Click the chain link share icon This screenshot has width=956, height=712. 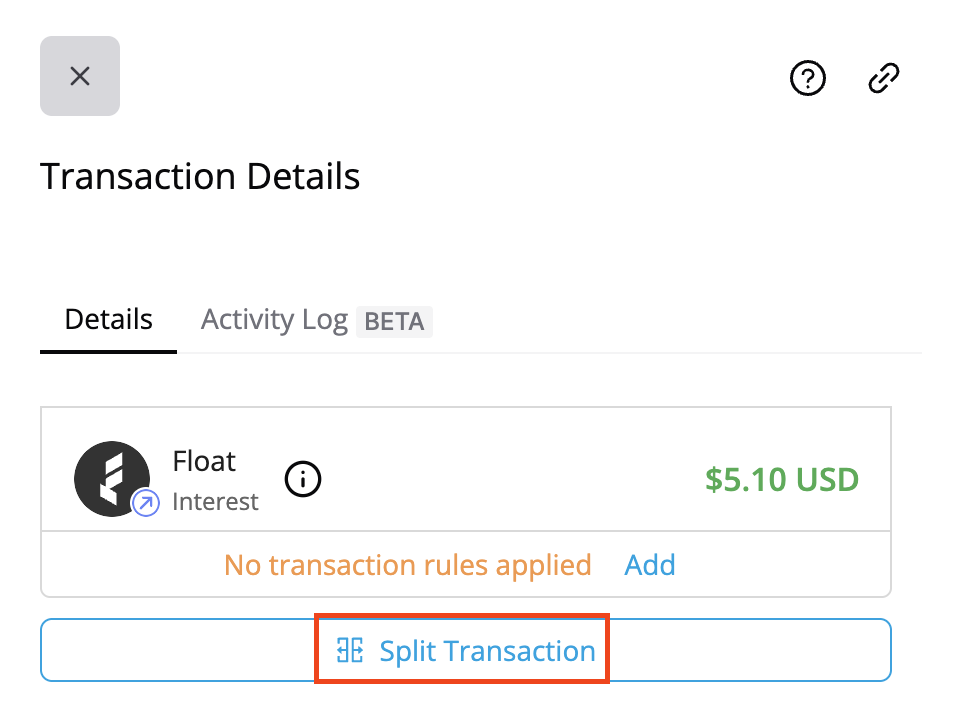pyautogui.click(x=884, y=77)
